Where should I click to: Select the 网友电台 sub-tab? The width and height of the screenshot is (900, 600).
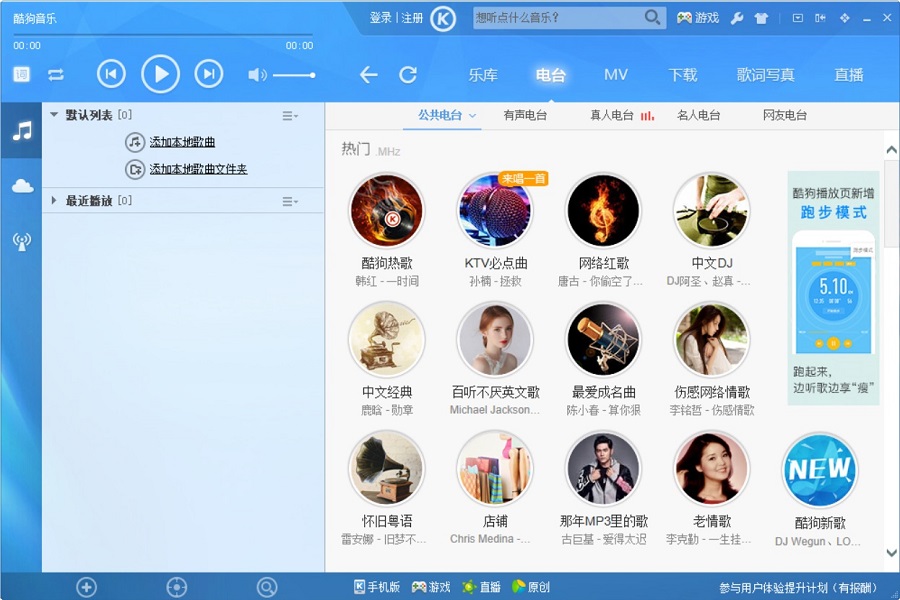click(785, 115)
